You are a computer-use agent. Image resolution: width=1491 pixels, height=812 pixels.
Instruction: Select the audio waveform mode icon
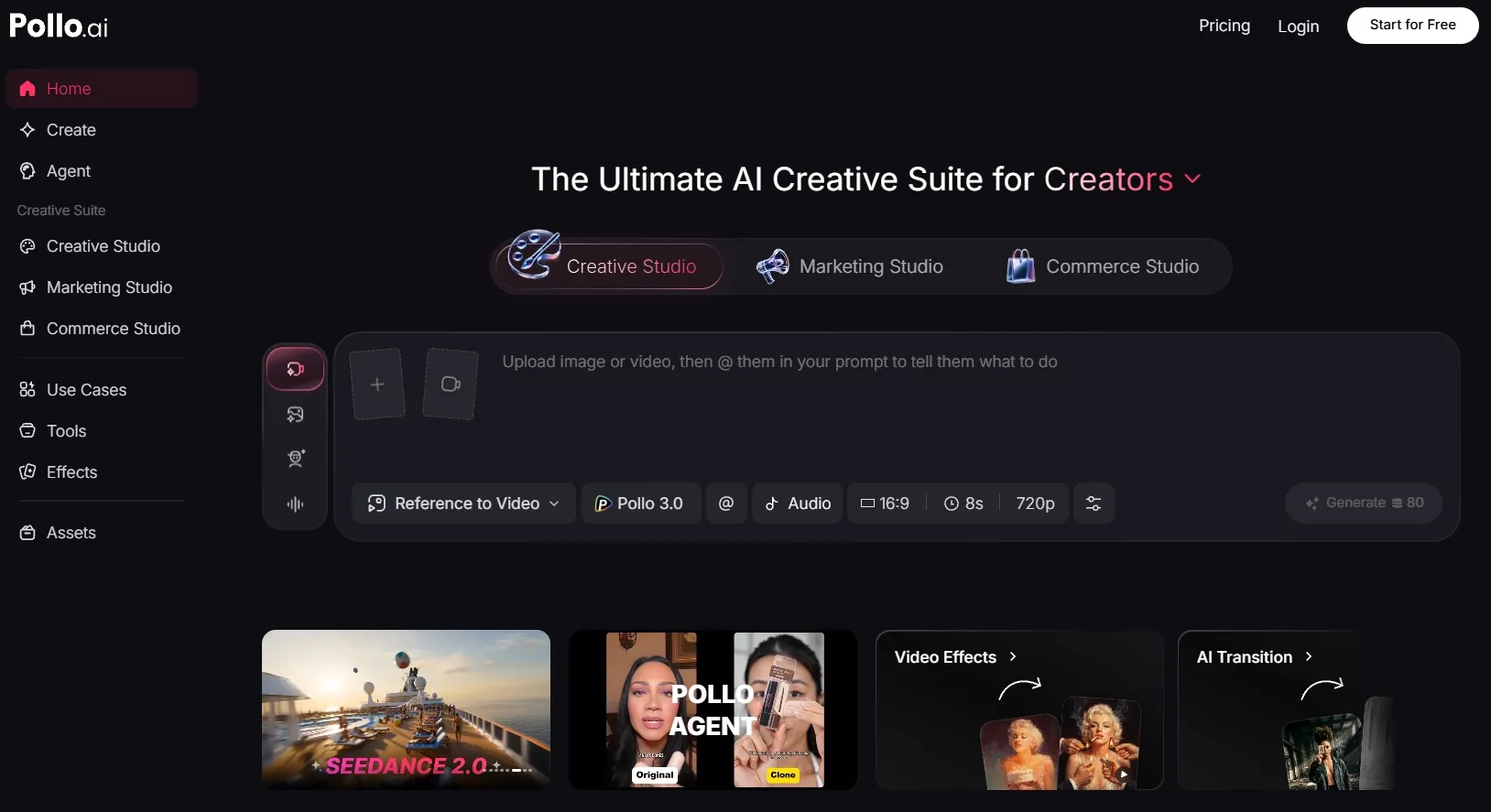click(295, 503)
